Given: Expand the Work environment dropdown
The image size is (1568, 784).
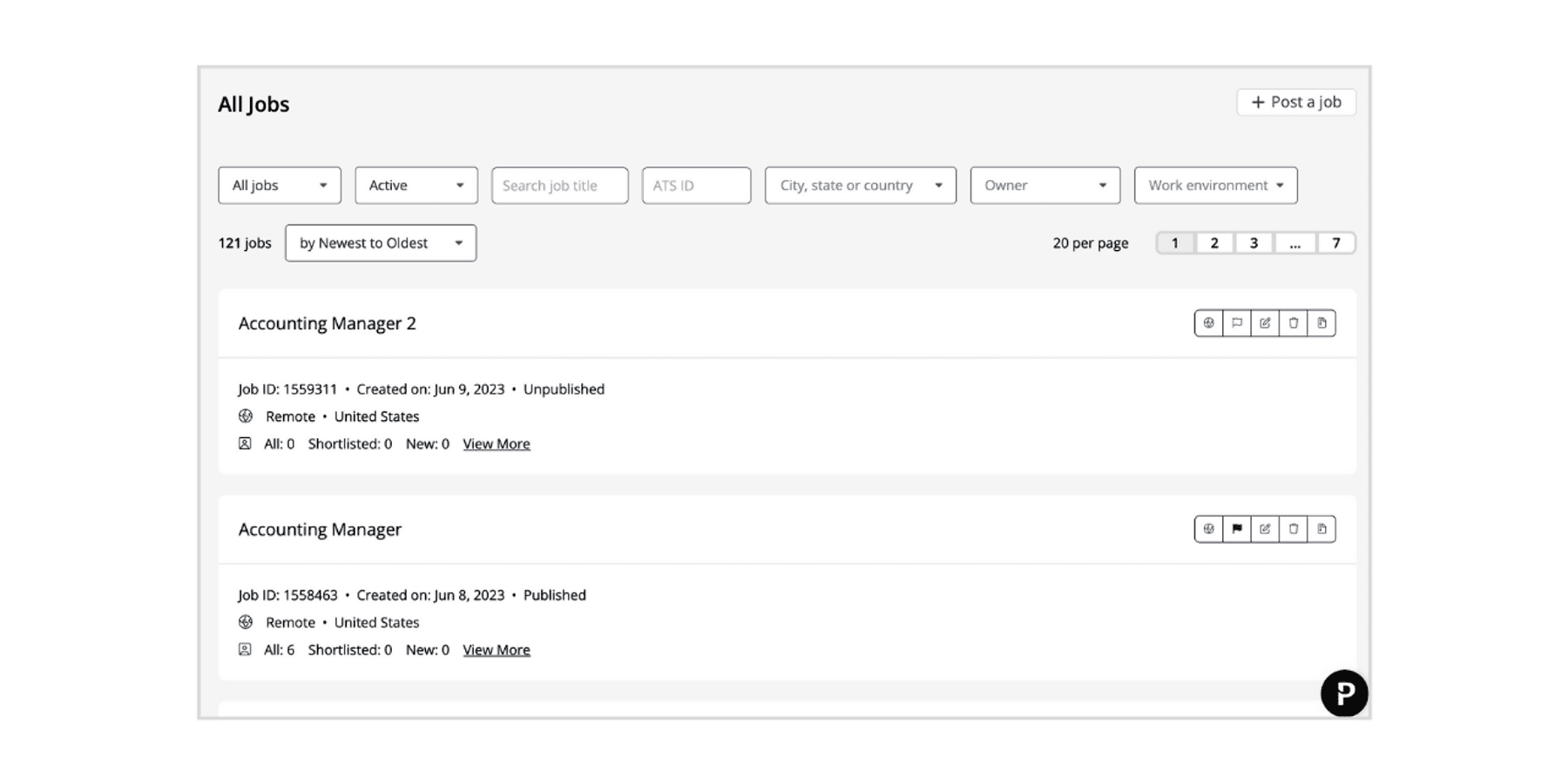Looking at the screenshot, I should click(1216, 186).
